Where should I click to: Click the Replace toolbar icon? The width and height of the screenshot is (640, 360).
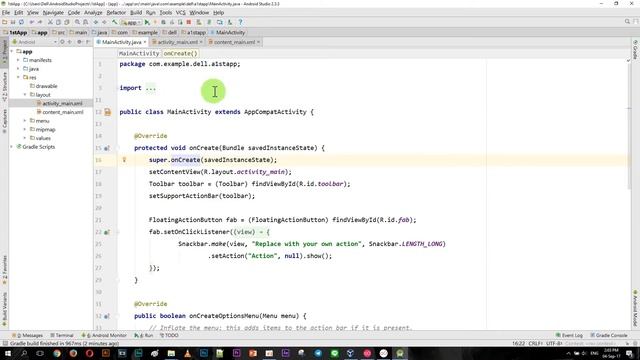coord(85,22)
